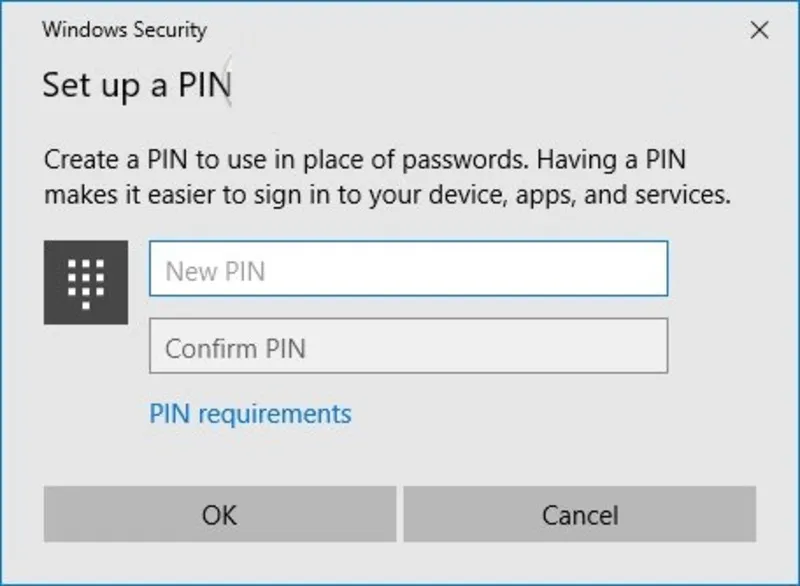Click Cancel to dismiss the dialog

578,514
